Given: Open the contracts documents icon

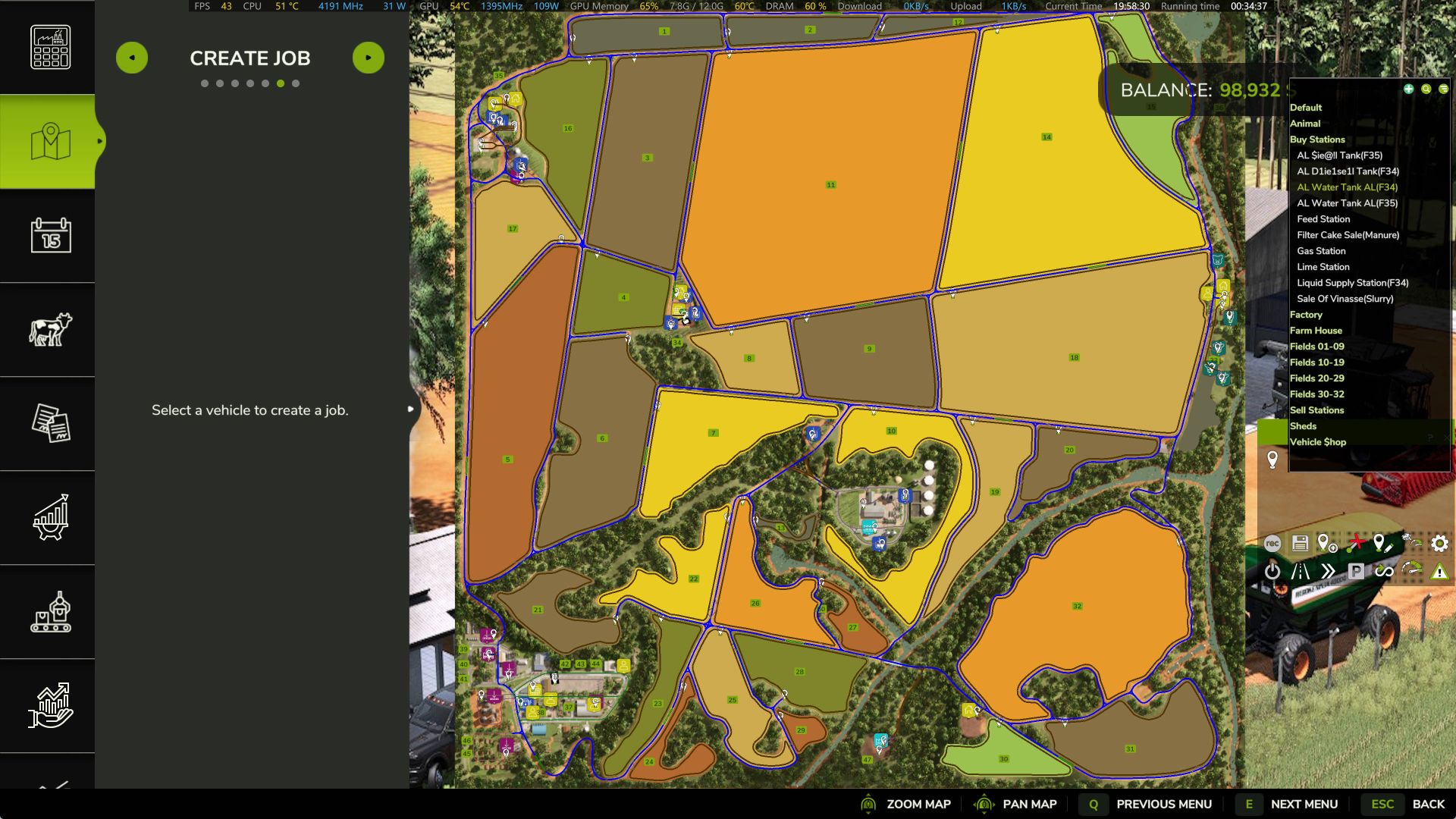Looking at the screenshot, I should pos(50,423).
